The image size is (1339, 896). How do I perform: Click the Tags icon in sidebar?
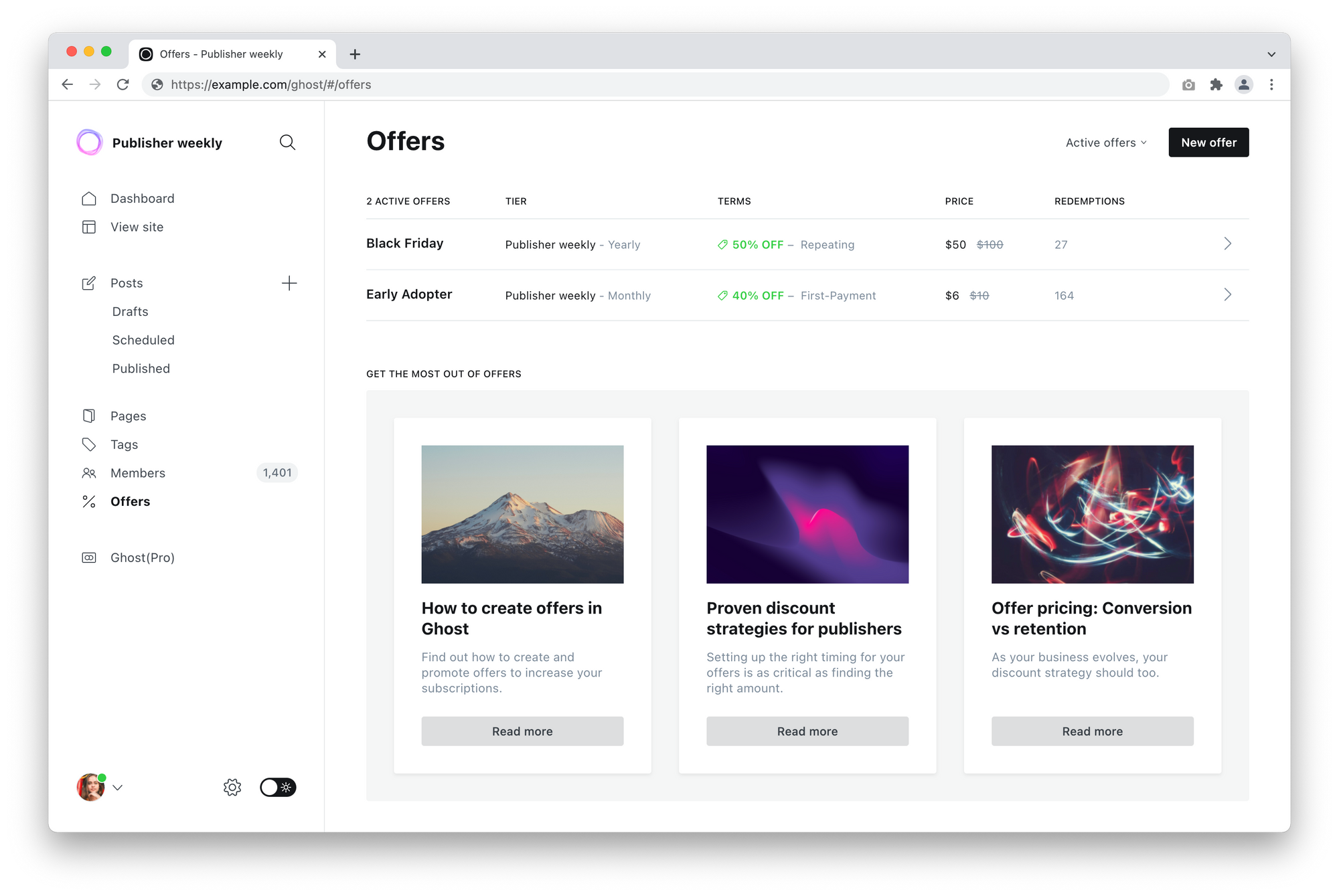[89, 444]
